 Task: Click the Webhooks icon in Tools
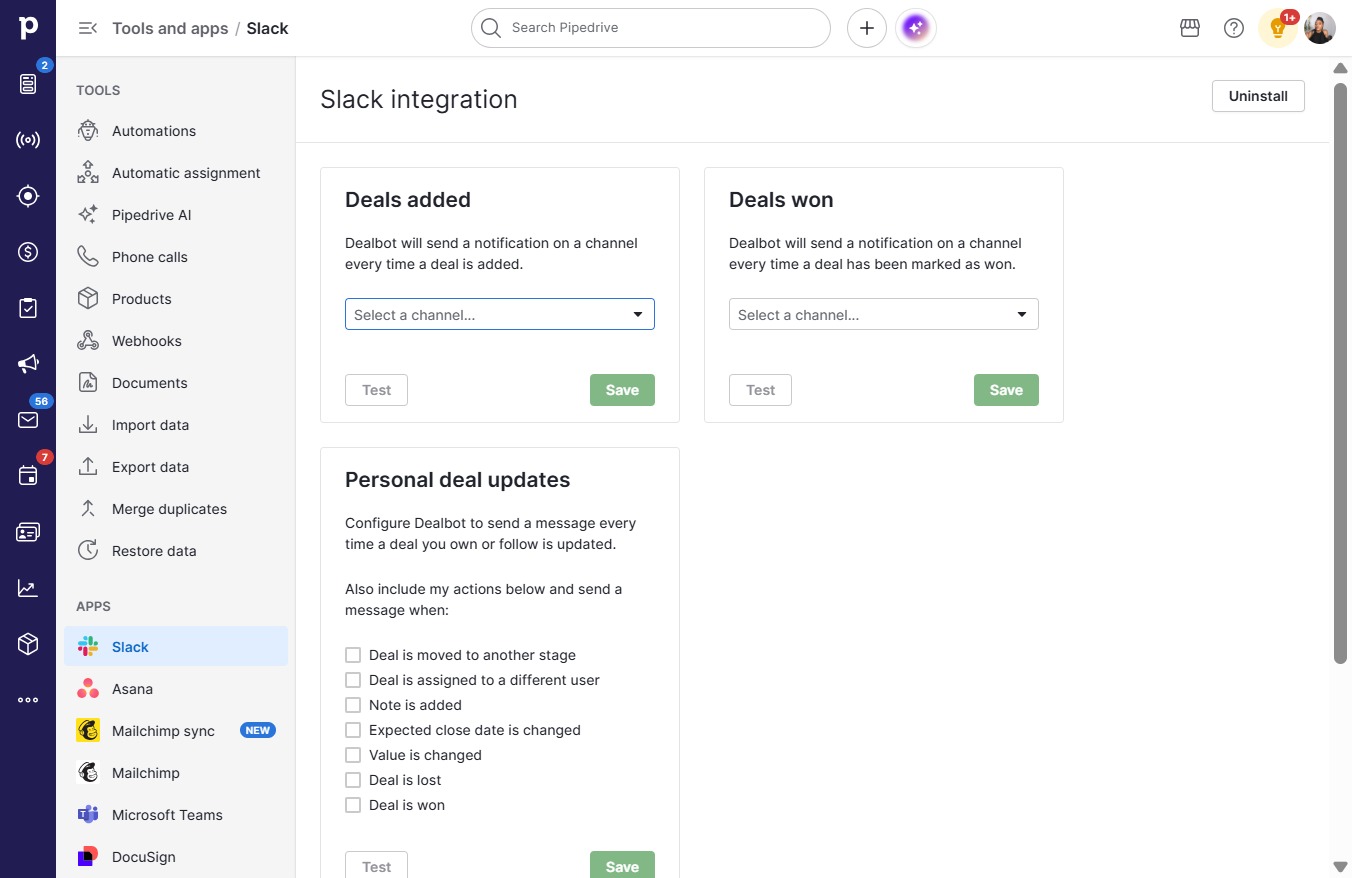point(88,341)
